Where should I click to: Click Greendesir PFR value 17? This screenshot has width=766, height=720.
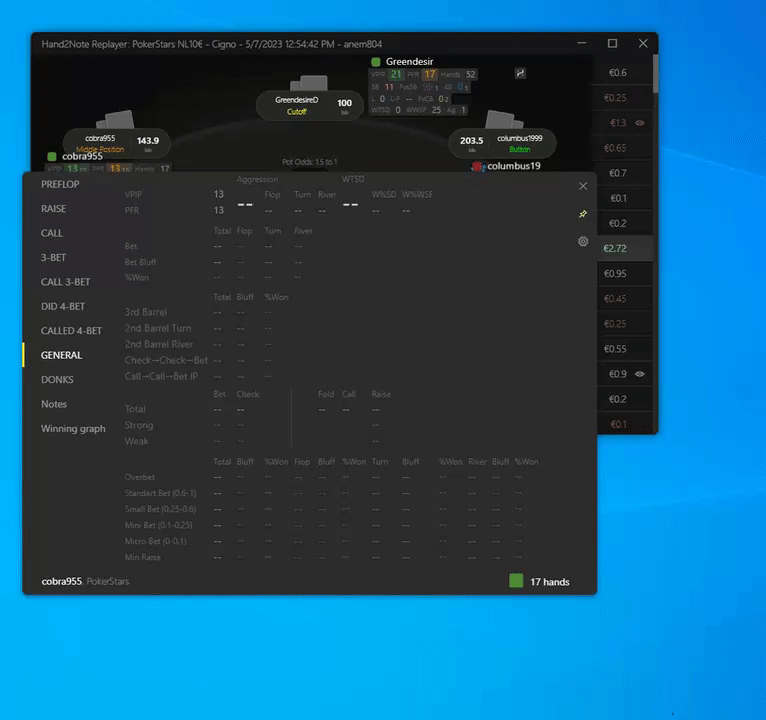point(430,74)
